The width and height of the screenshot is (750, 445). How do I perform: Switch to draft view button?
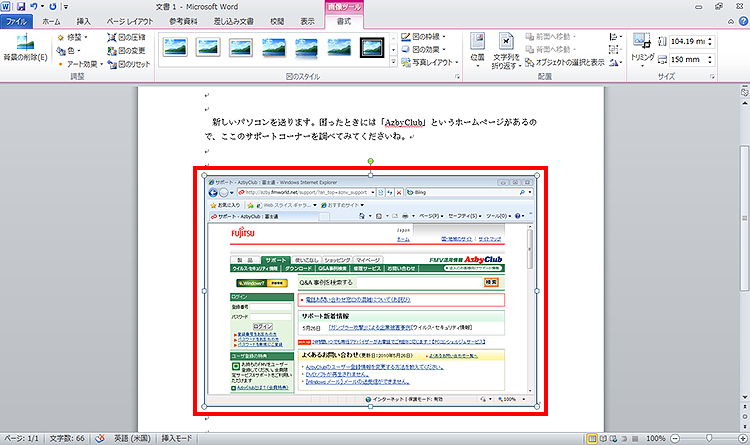tap(635, 438)
